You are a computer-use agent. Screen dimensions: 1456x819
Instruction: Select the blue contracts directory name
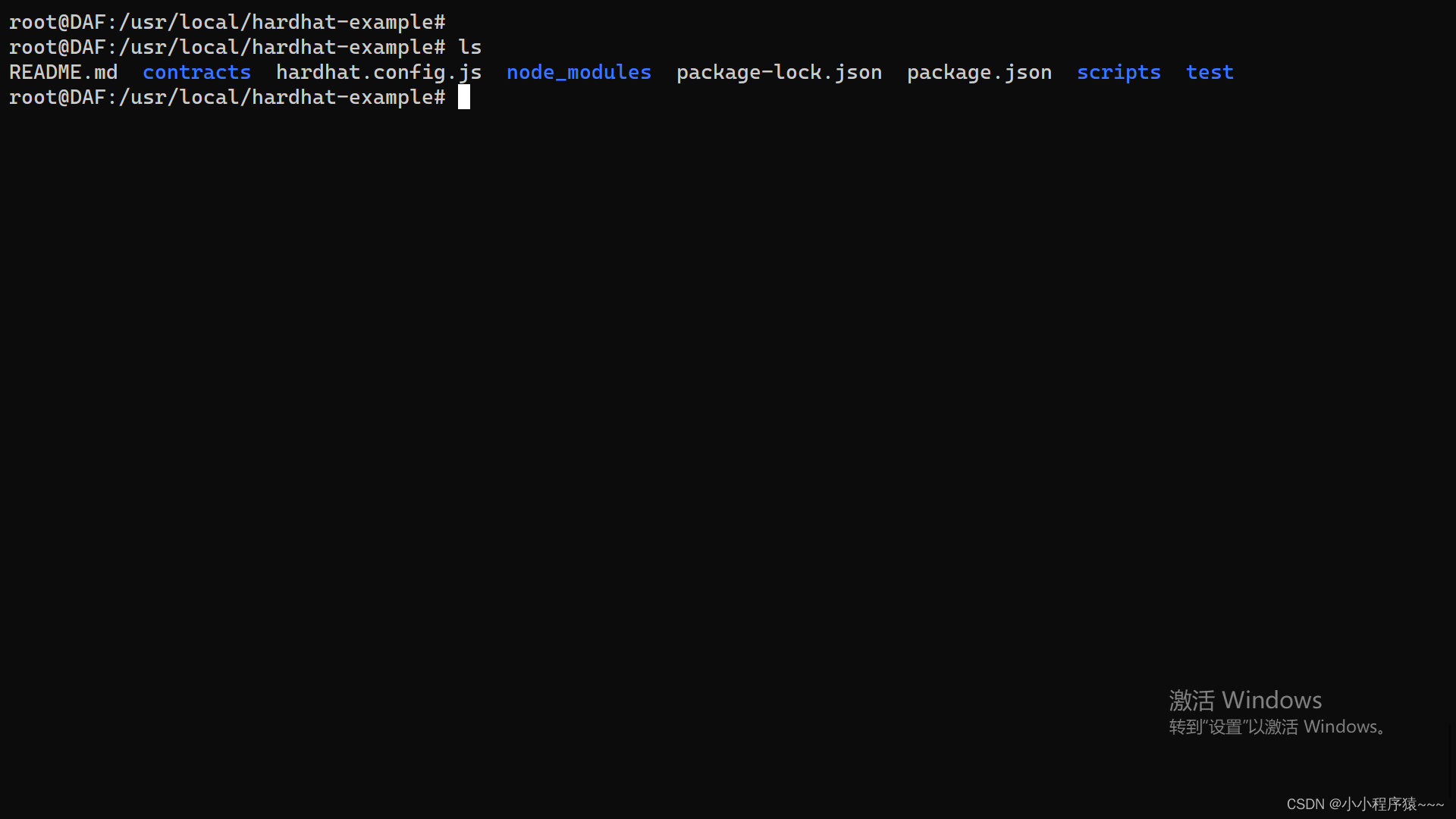point(196,72)
